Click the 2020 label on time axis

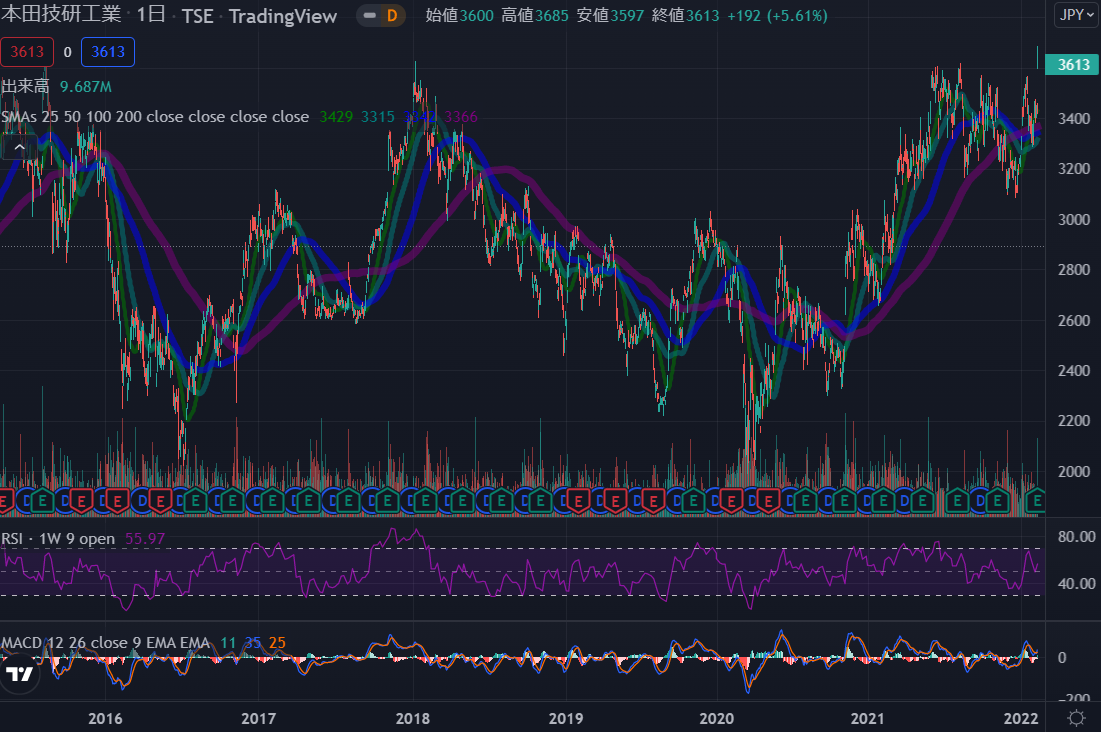coord(716,719)
